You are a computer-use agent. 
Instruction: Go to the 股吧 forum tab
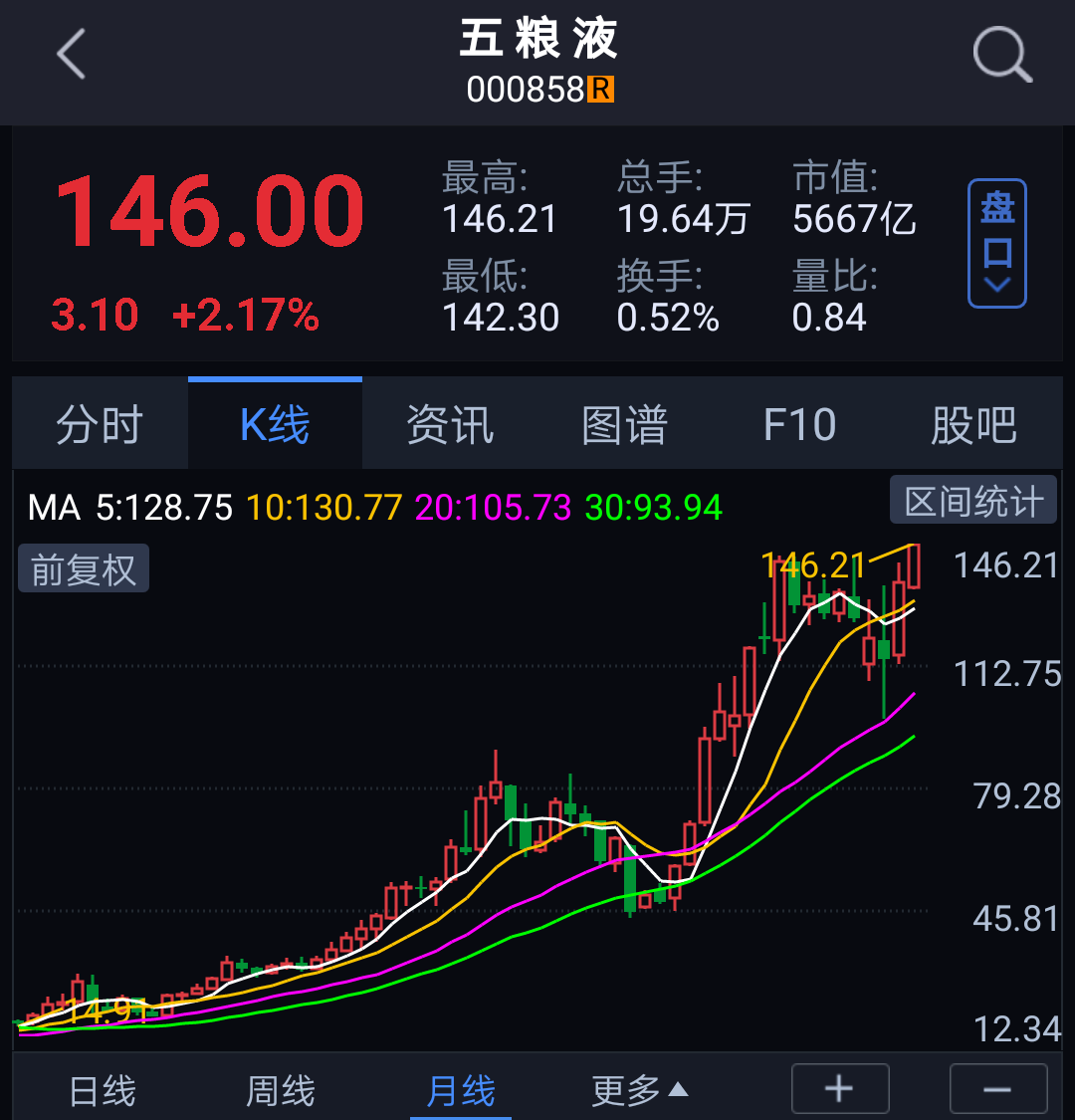click(x=973, y=424)
